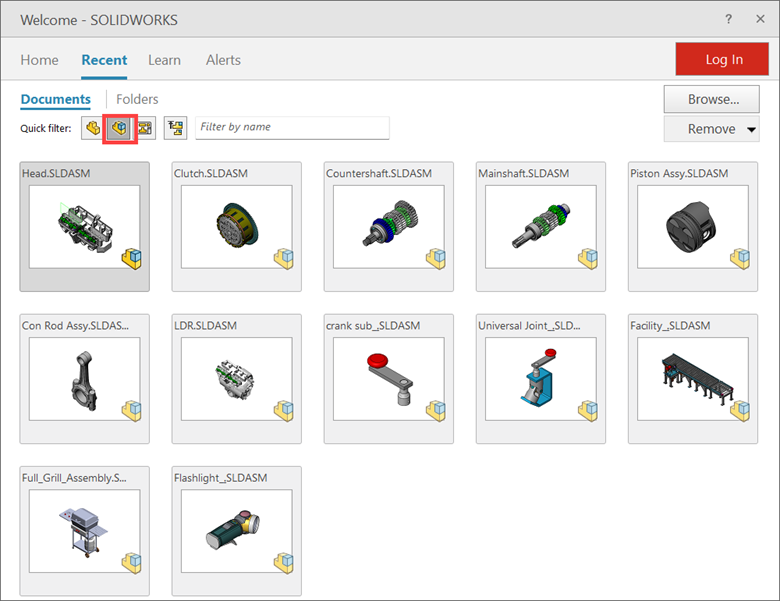
Task: Toggle the Drawings quick filter
Action: tap(145, 128)
